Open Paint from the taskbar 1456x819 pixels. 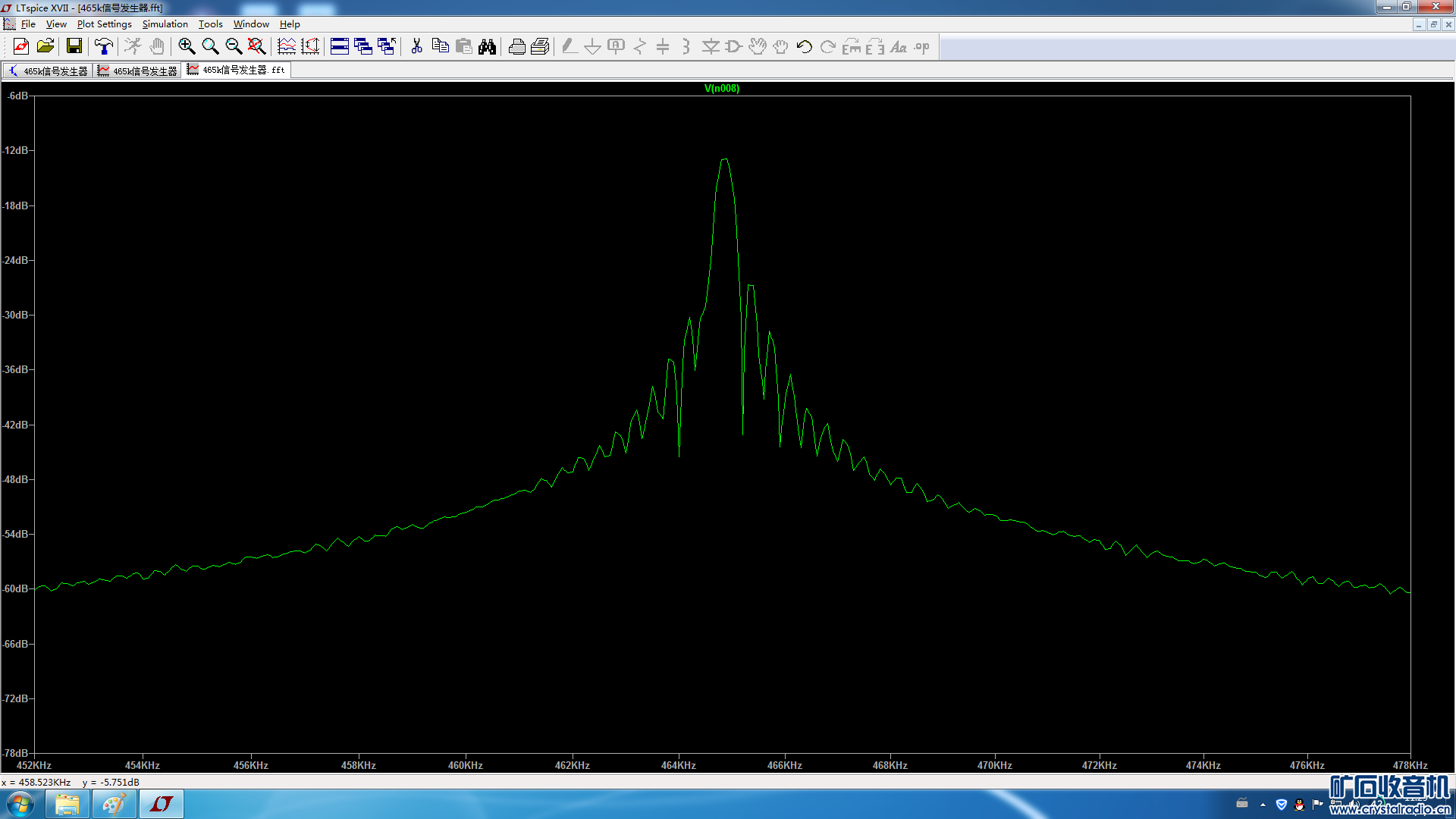click(x=115, y=804)
